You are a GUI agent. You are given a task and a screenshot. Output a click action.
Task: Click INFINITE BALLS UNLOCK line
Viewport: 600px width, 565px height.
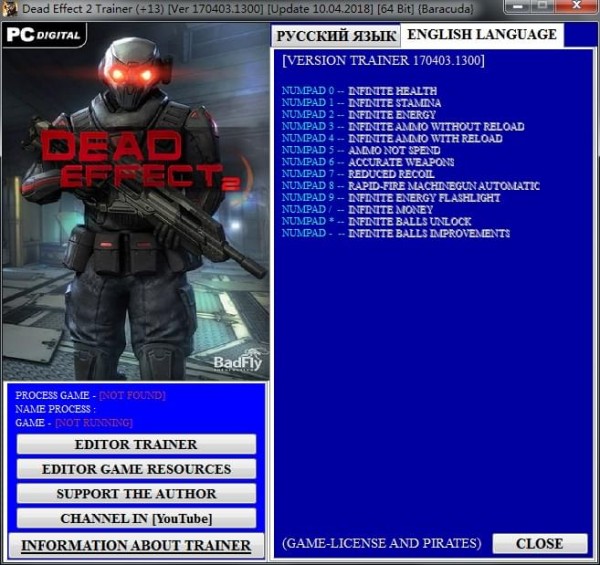point(377,221)
